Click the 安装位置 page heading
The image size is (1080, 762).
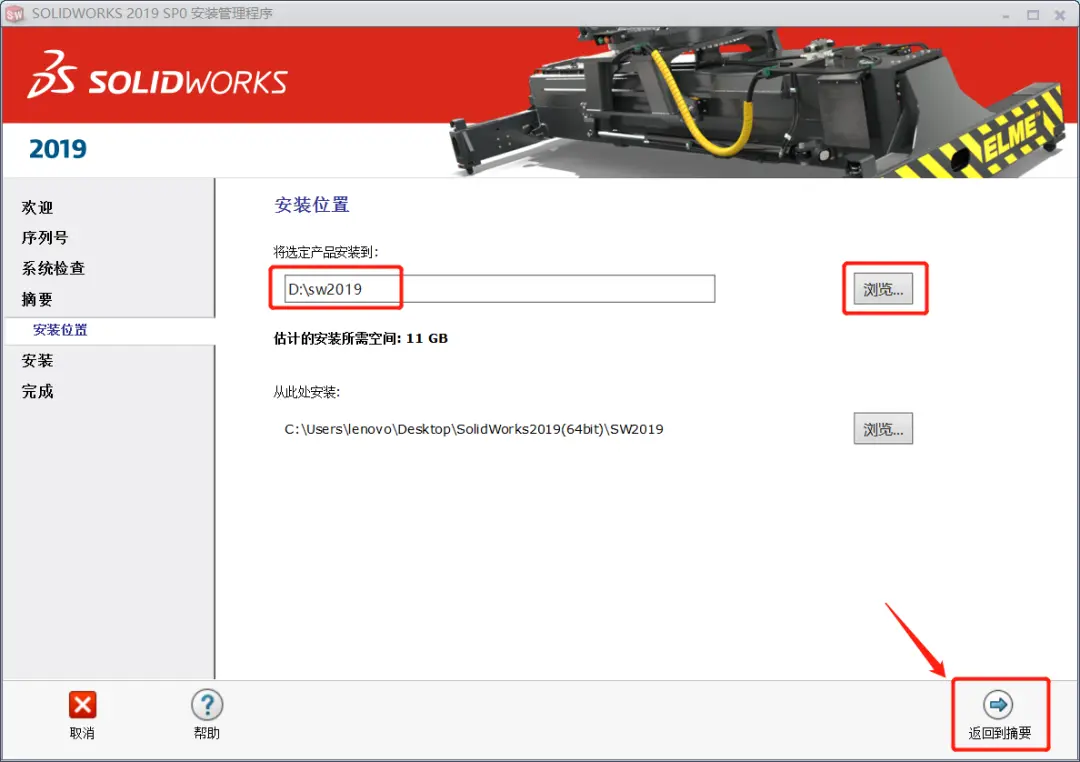[x=312, y=205]
